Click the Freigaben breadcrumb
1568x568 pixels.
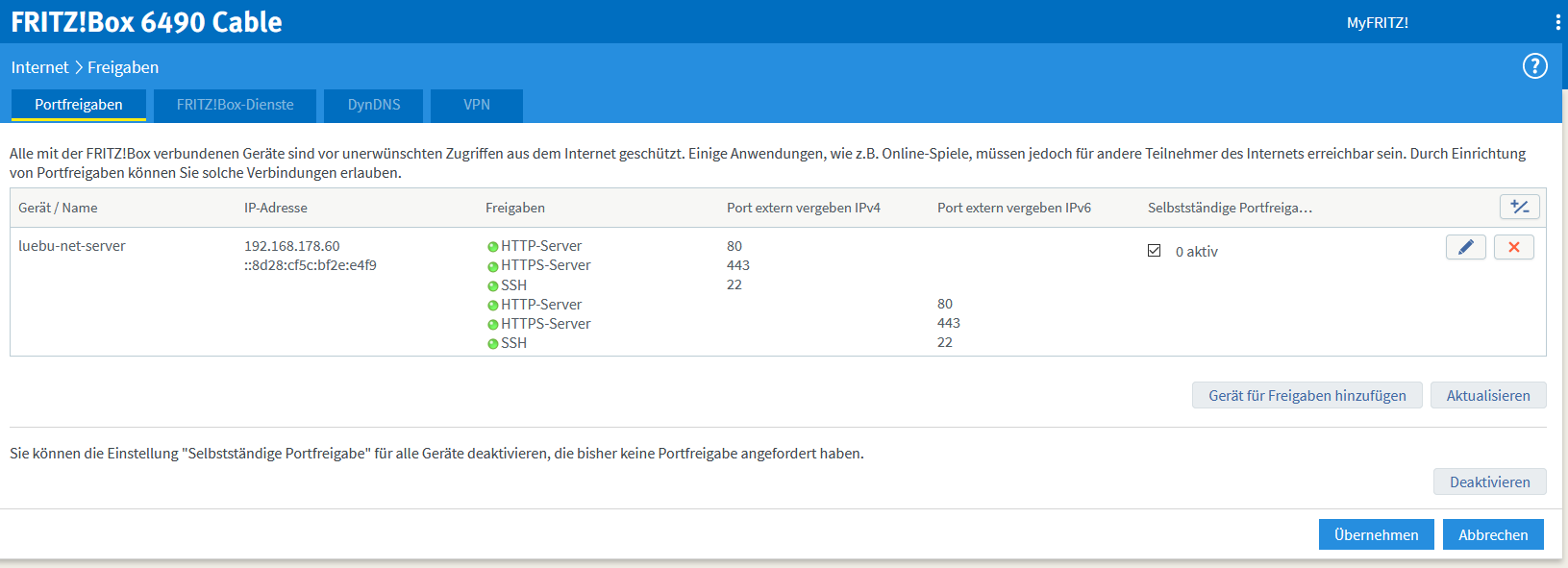[123, 67]
